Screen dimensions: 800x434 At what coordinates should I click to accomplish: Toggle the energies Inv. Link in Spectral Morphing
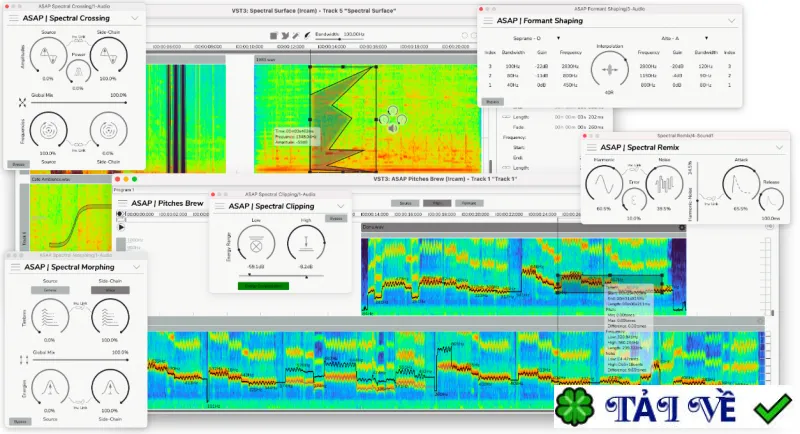coord(80,404)
